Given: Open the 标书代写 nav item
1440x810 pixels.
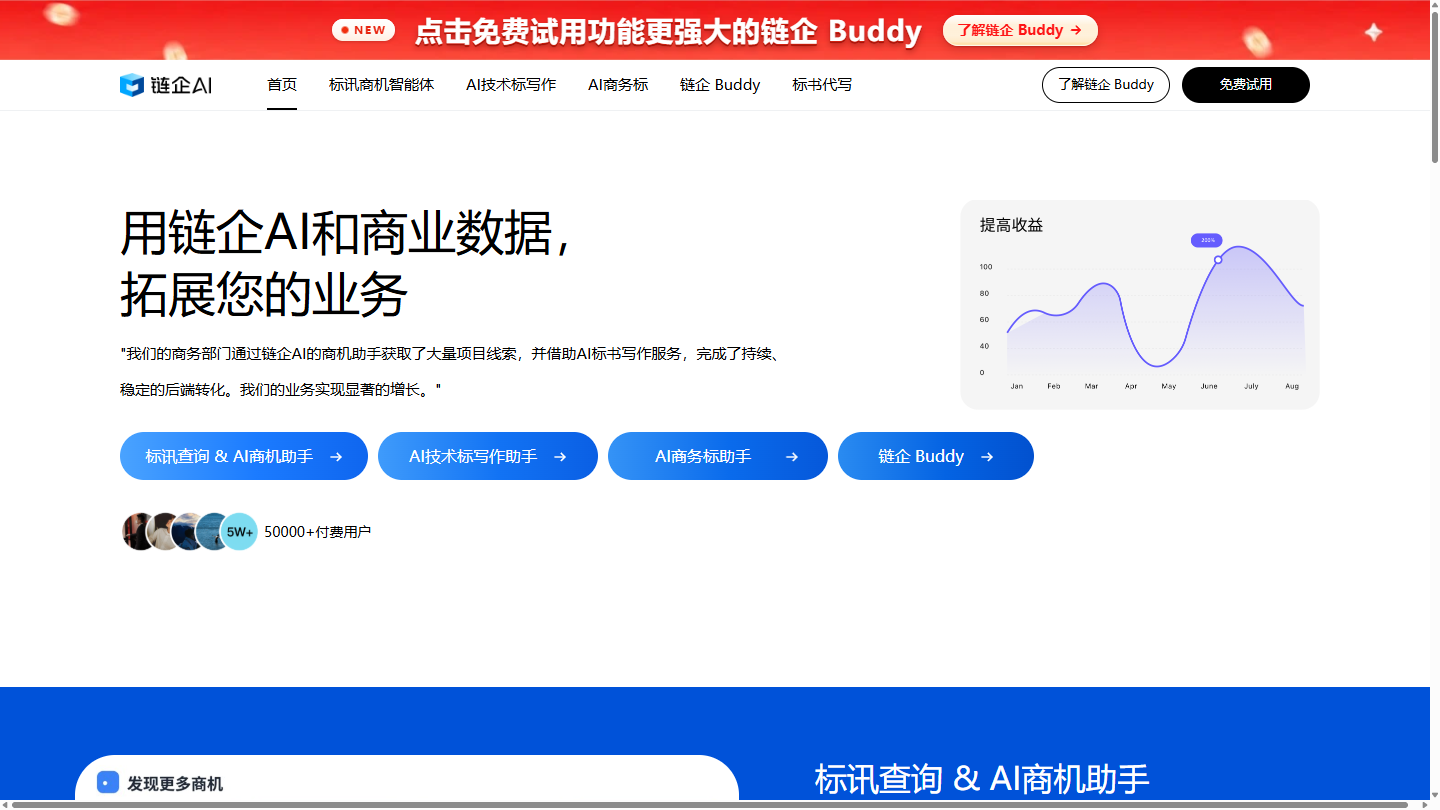Looking at the screenshot, I should 822,85.
